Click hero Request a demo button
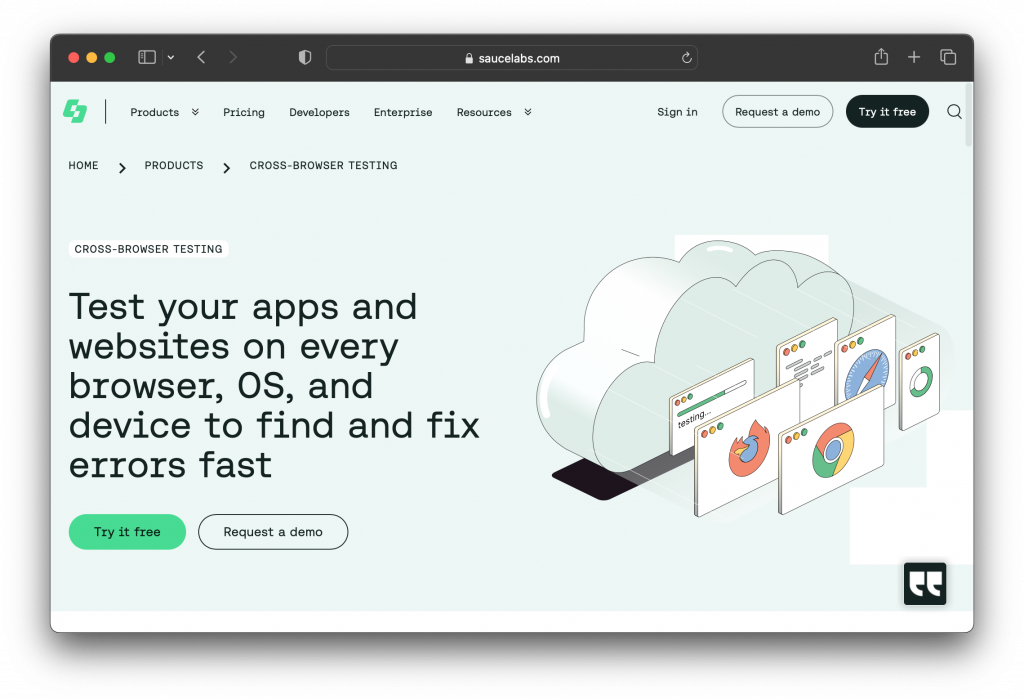 (273, 532)
